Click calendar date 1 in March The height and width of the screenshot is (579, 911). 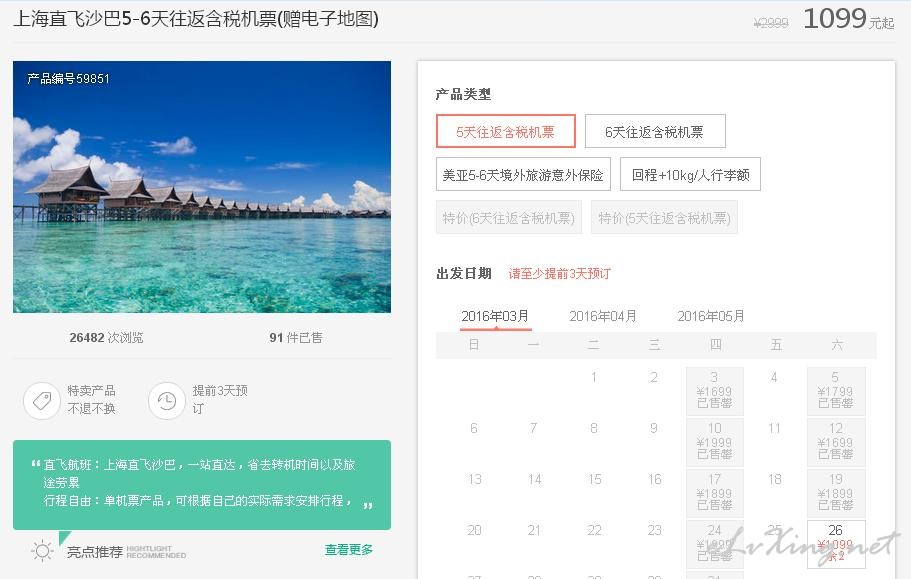[594, 377]
